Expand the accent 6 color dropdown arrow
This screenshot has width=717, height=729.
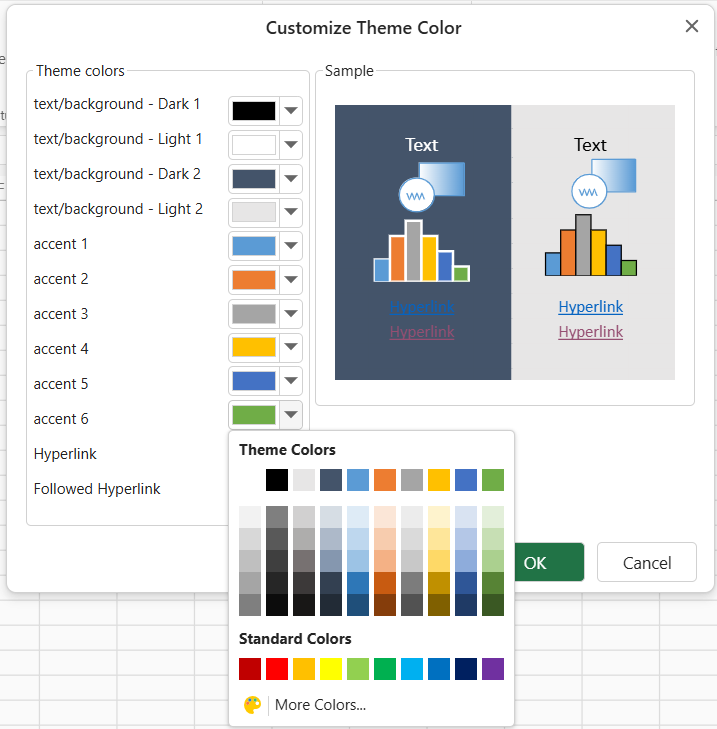(x=291, y=414)
